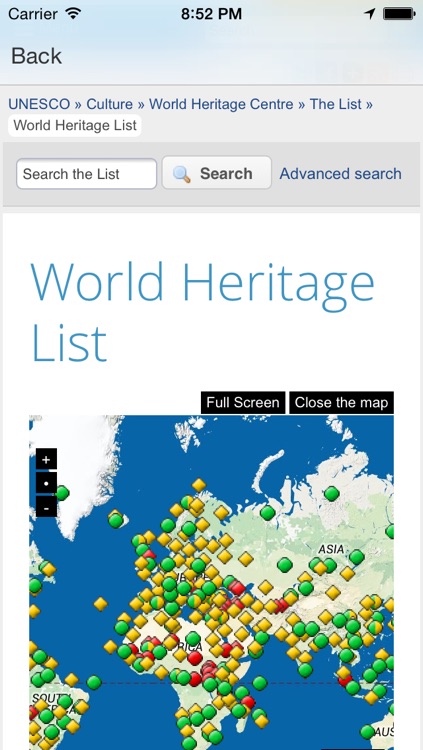Open the World Heritage Centre breadcrumb link
The width and height of the screenshot is (423, 750).
pyautogui.click(x=221, y=104)
